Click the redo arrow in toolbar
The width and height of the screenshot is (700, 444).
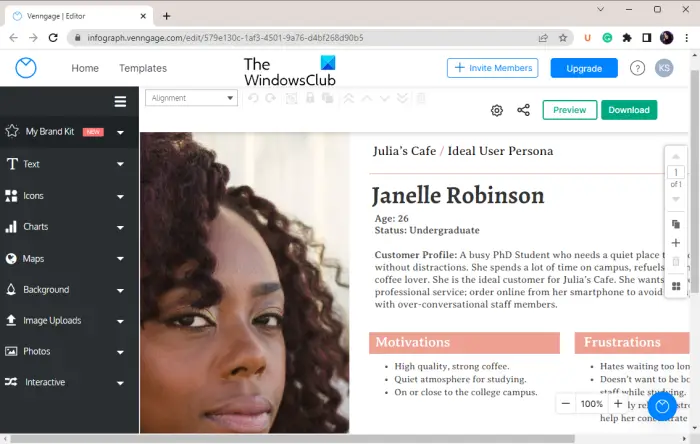pos(271,98)
